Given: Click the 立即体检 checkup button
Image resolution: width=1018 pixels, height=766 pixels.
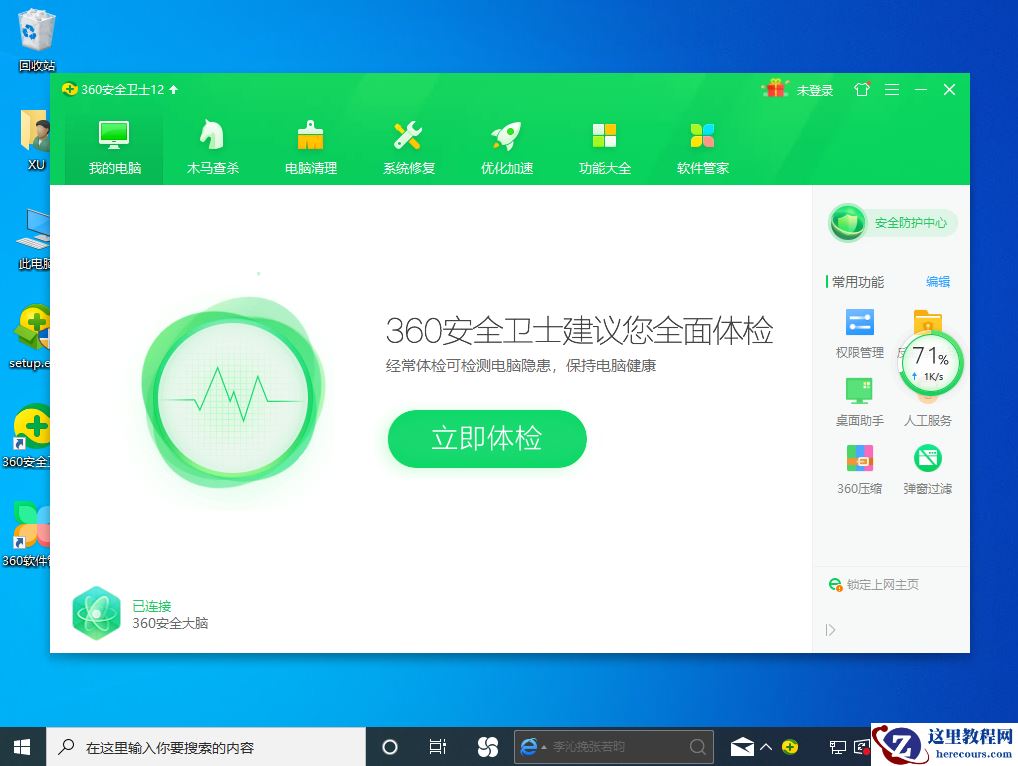Looking at the screenshot, I should [x=487, y=439].
